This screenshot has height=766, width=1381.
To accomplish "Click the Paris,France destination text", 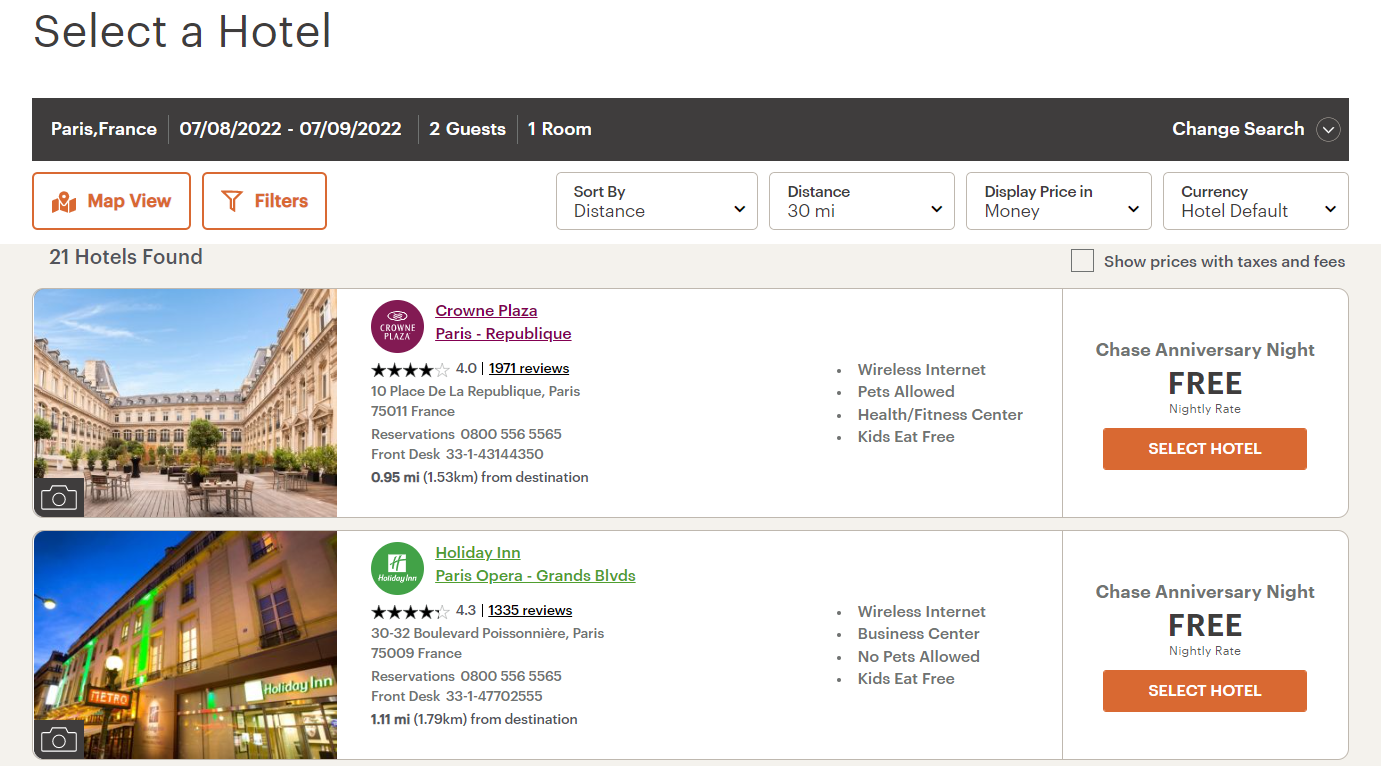I will [104, 129].
